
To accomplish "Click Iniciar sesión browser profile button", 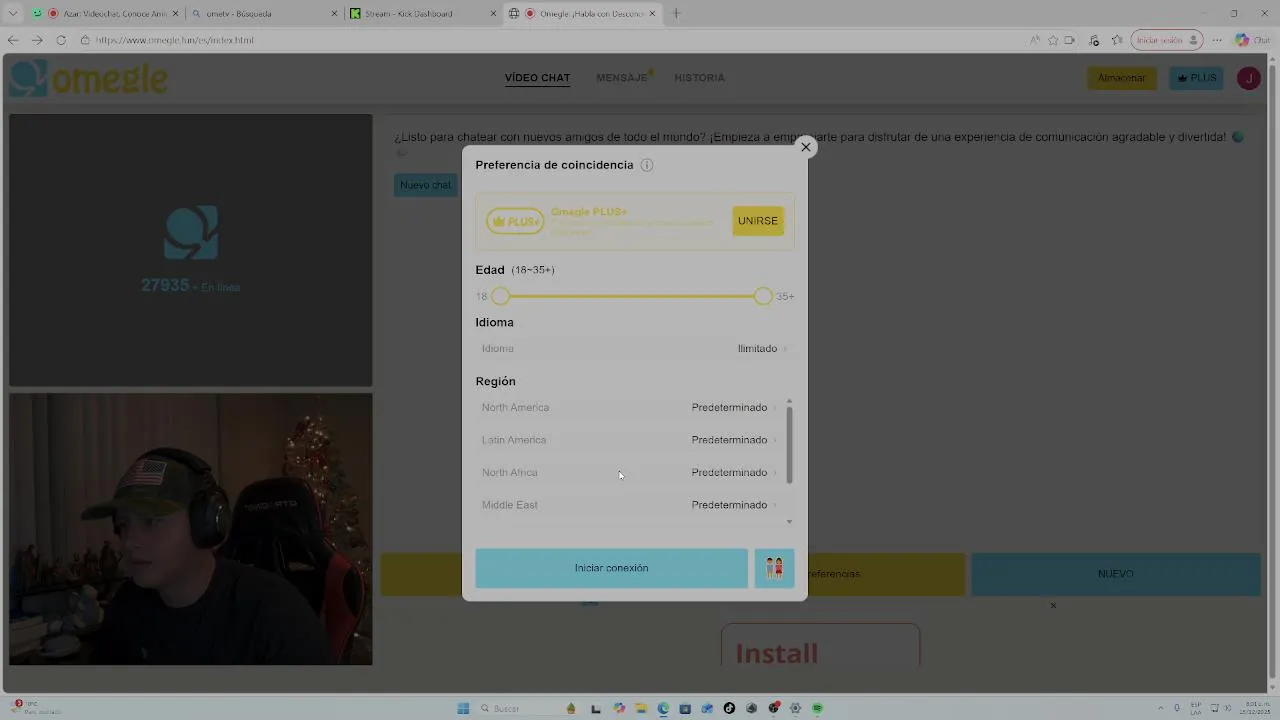I will pos(1167,40).
